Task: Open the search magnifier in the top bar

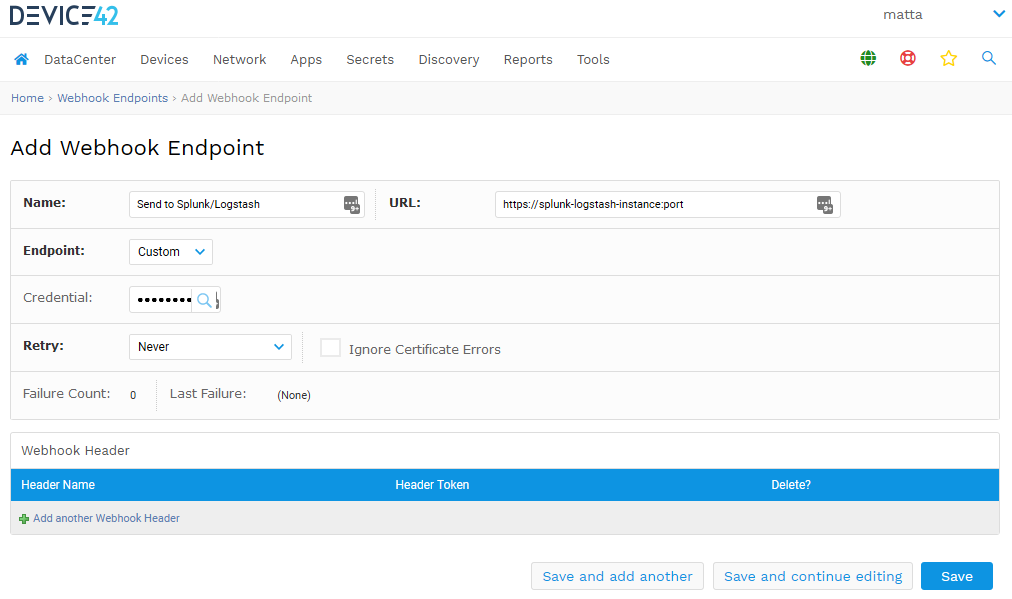Action: (x=988, y=58)
